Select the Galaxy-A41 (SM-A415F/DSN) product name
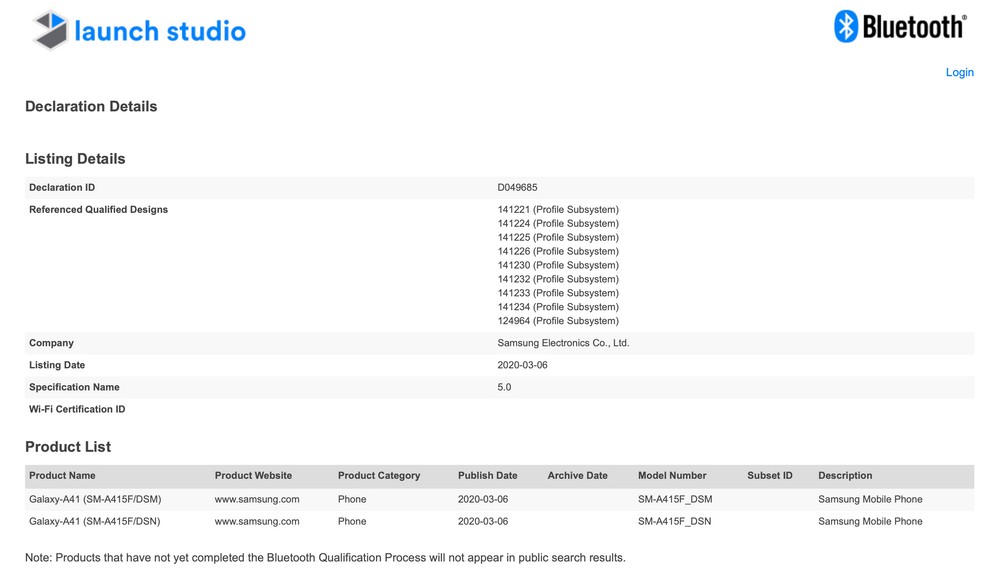 pos(95,521)
